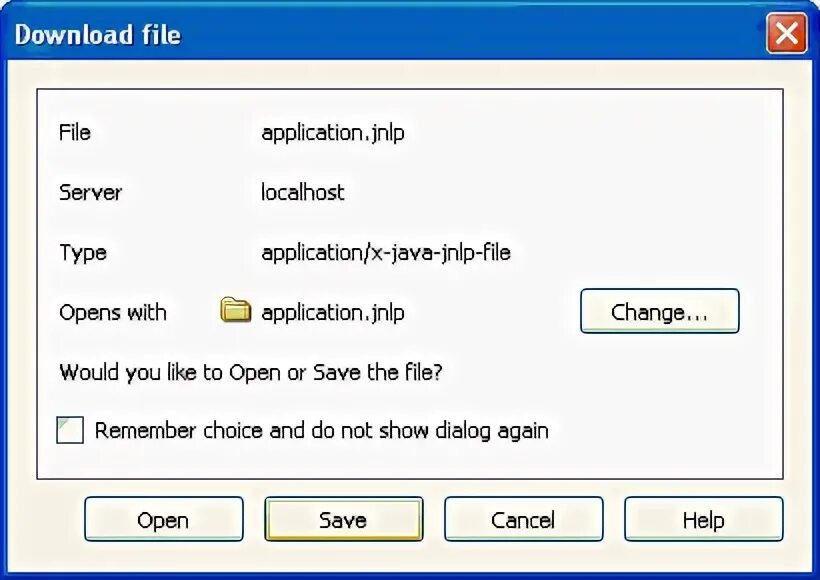This screenshot has height=580, width=820.
Task: Click the 'Remember choice and do not show dialog again' label
Action: tap(321, 431)
